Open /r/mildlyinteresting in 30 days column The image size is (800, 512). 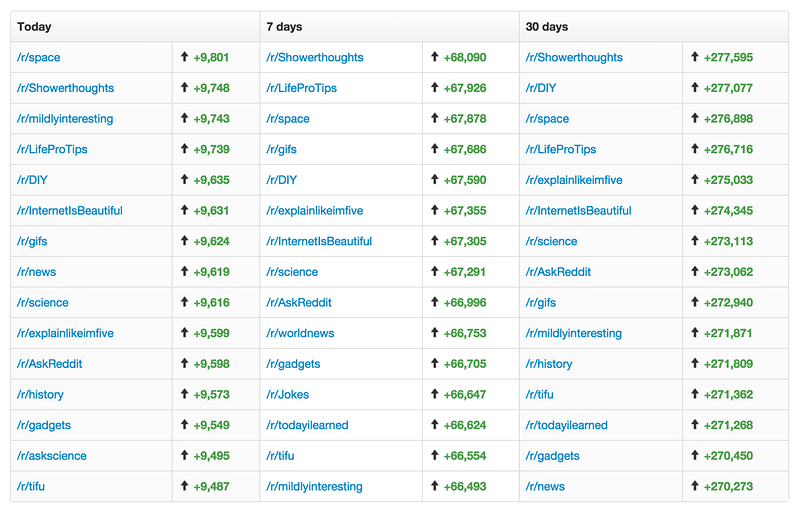574,332
